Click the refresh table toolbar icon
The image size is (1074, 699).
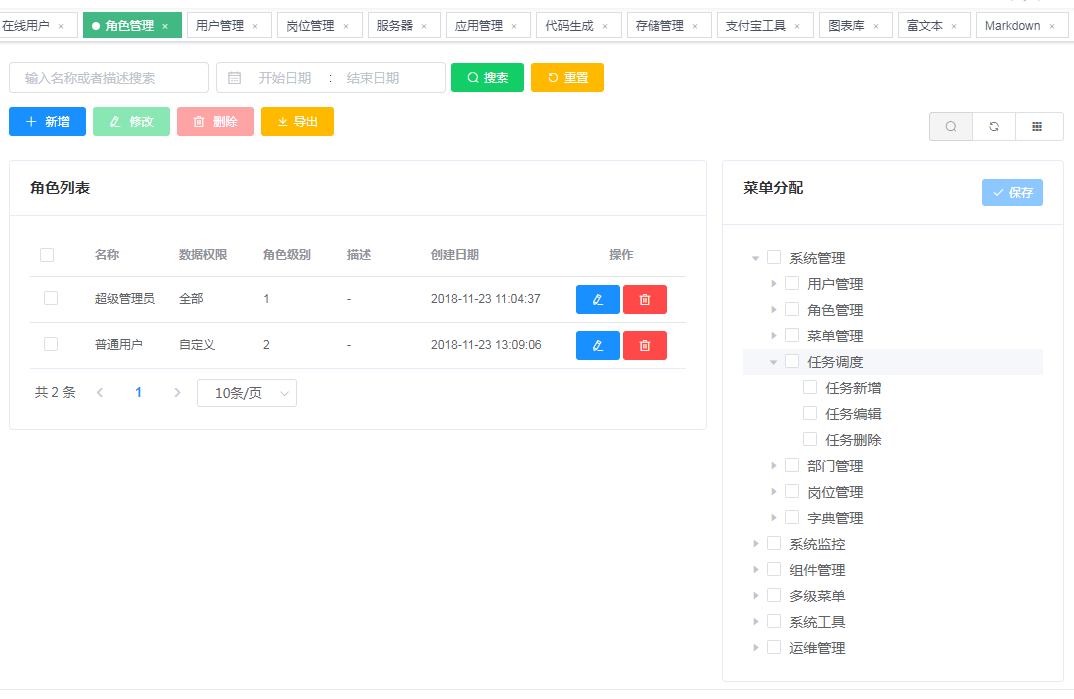click(x=994, y=127)
